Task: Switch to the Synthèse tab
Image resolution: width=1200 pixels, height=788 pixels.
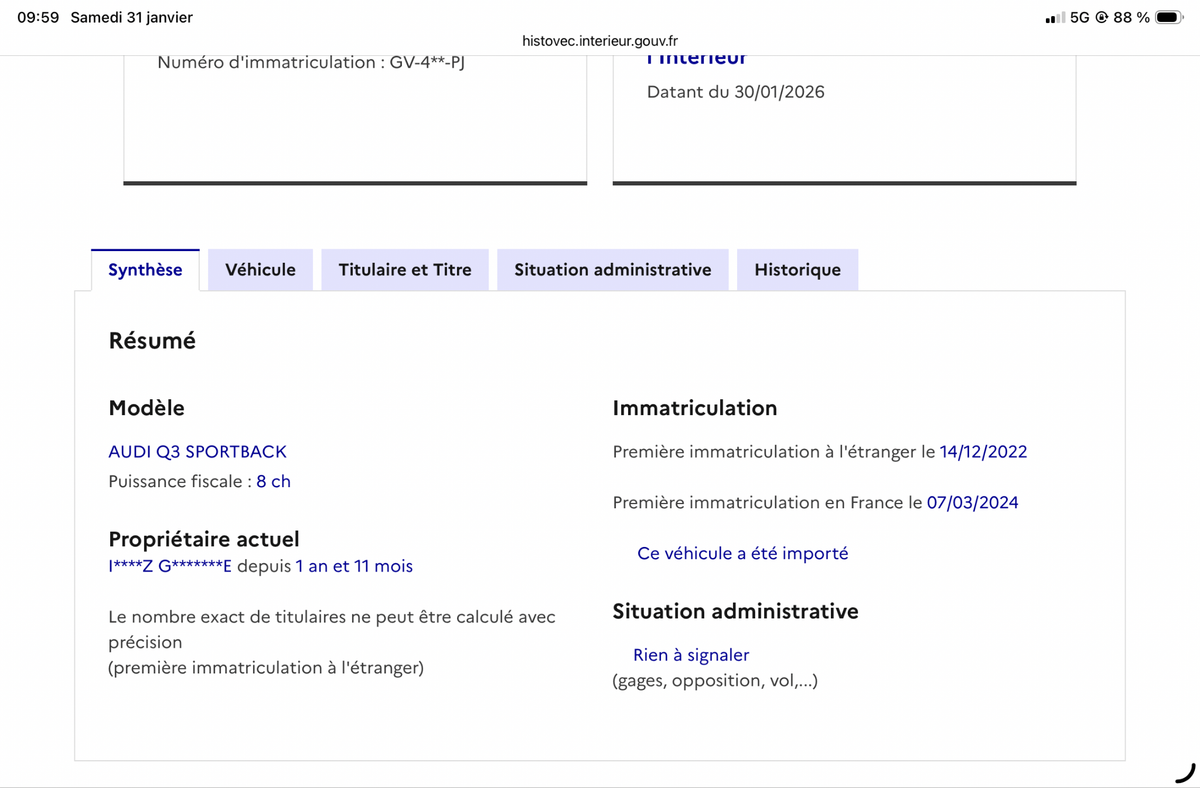Action: (145, 270)
